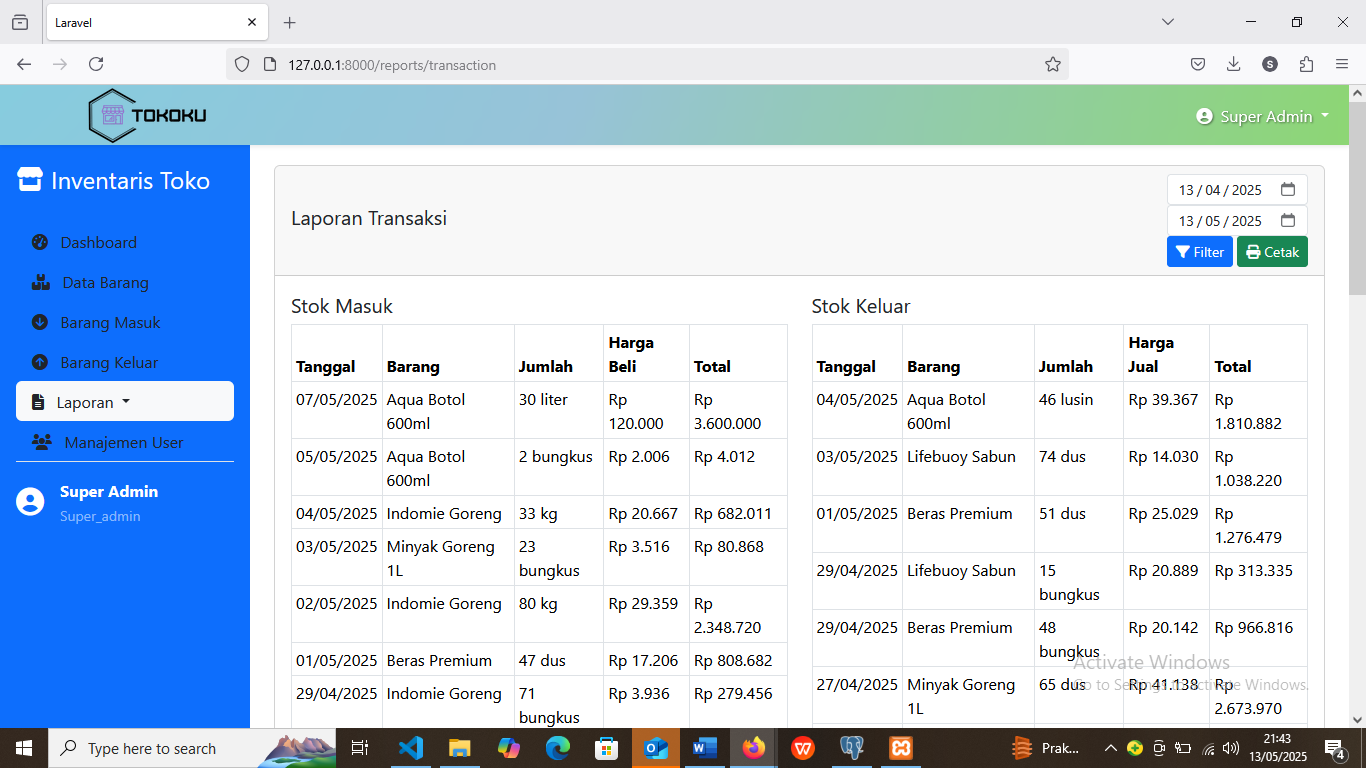Image resolution: width=1366 pixels, height=768 pixels.
Task: Open calendar picker for start date 13/04/2025
Action: (x=1288, y=190)
